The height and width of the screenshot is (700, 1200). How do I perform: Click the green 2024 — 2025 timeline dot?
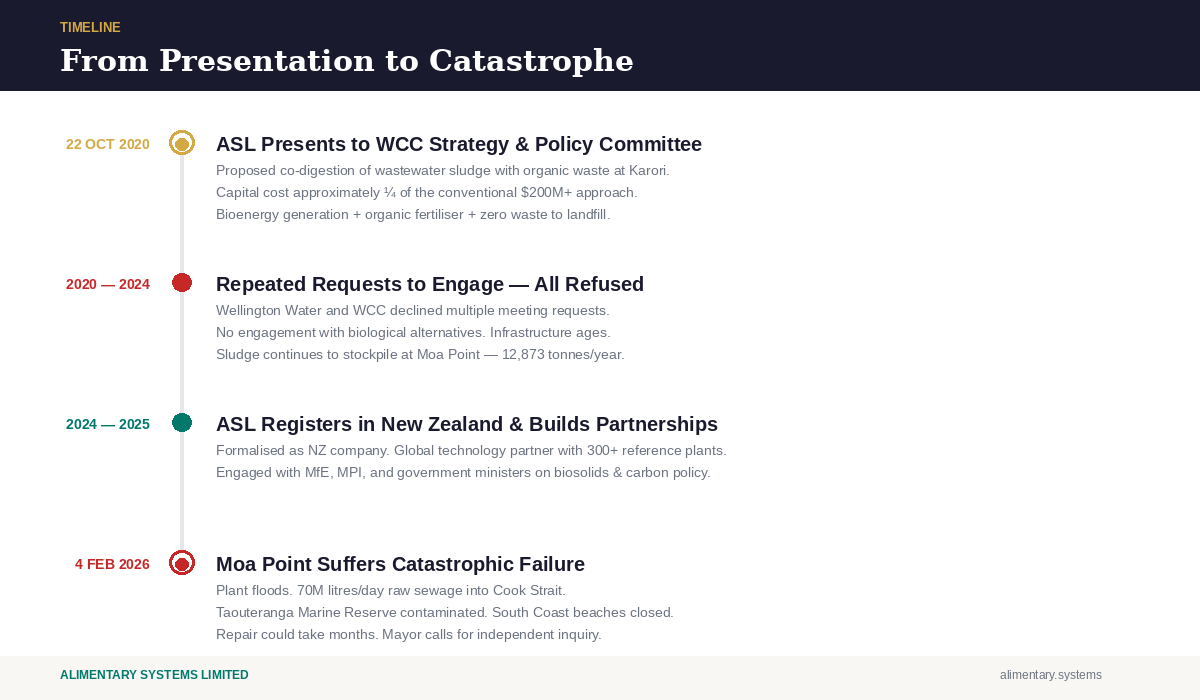[182, 423]
